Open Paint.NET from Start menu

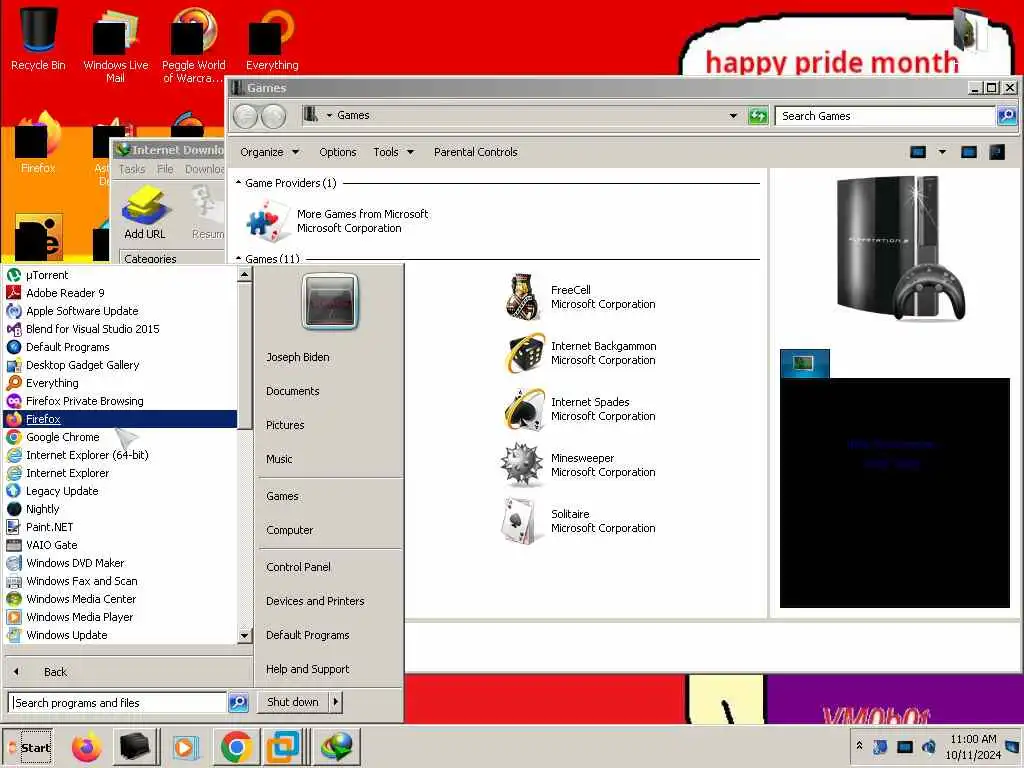pos(121,527)
